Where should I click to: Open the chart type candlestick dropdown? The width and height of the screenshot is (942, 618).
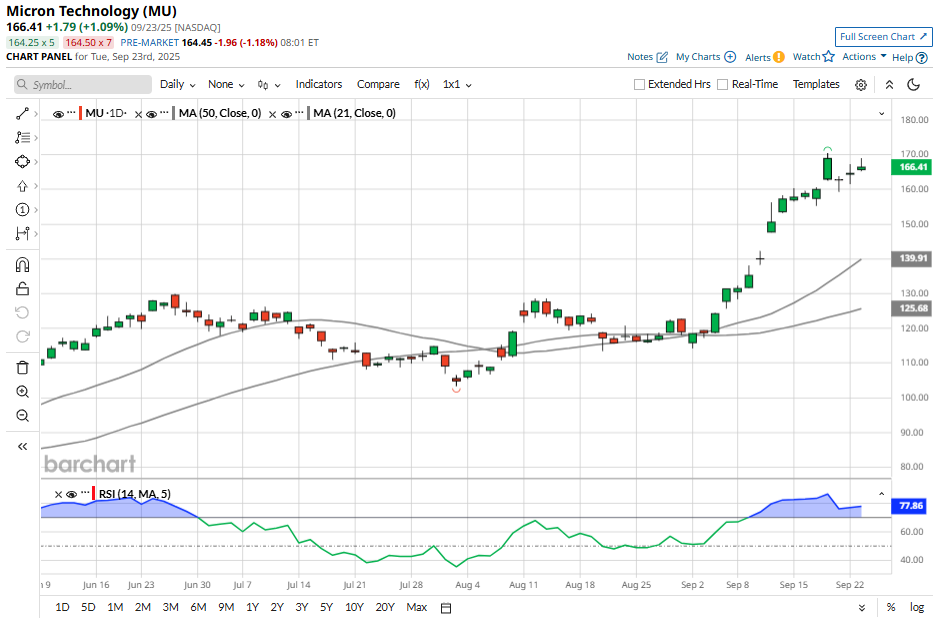click(x=269, y=85)
